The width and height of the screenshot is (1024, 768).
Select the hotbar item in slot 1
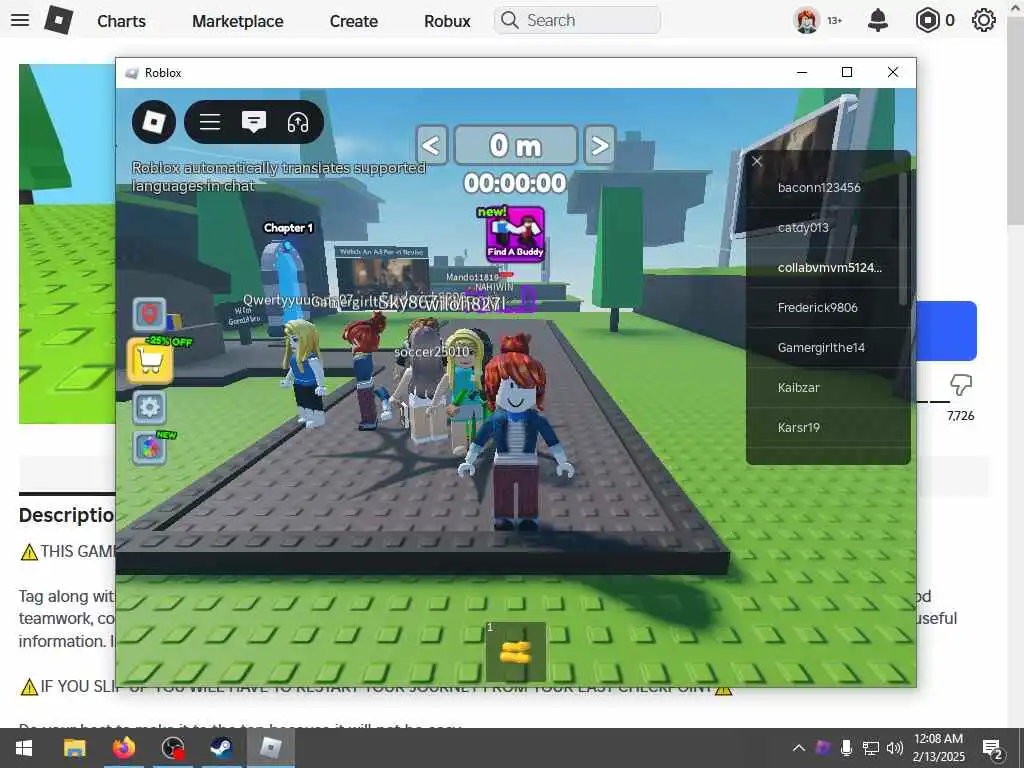[515, 652]
